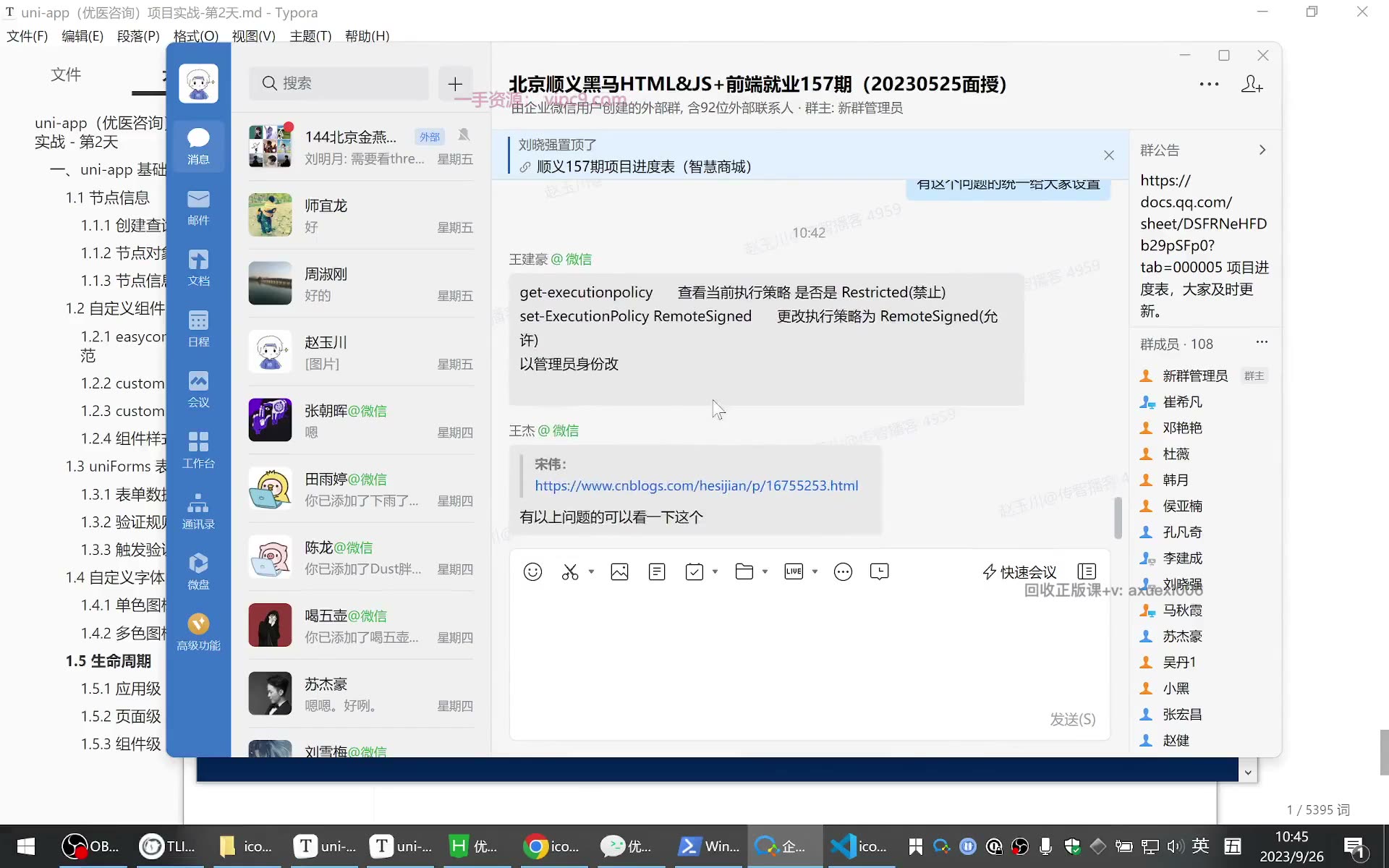Open the LIVE icon dropdown arrow
This screenshot has height=868, width=1389.
click(x=815, y=572)
